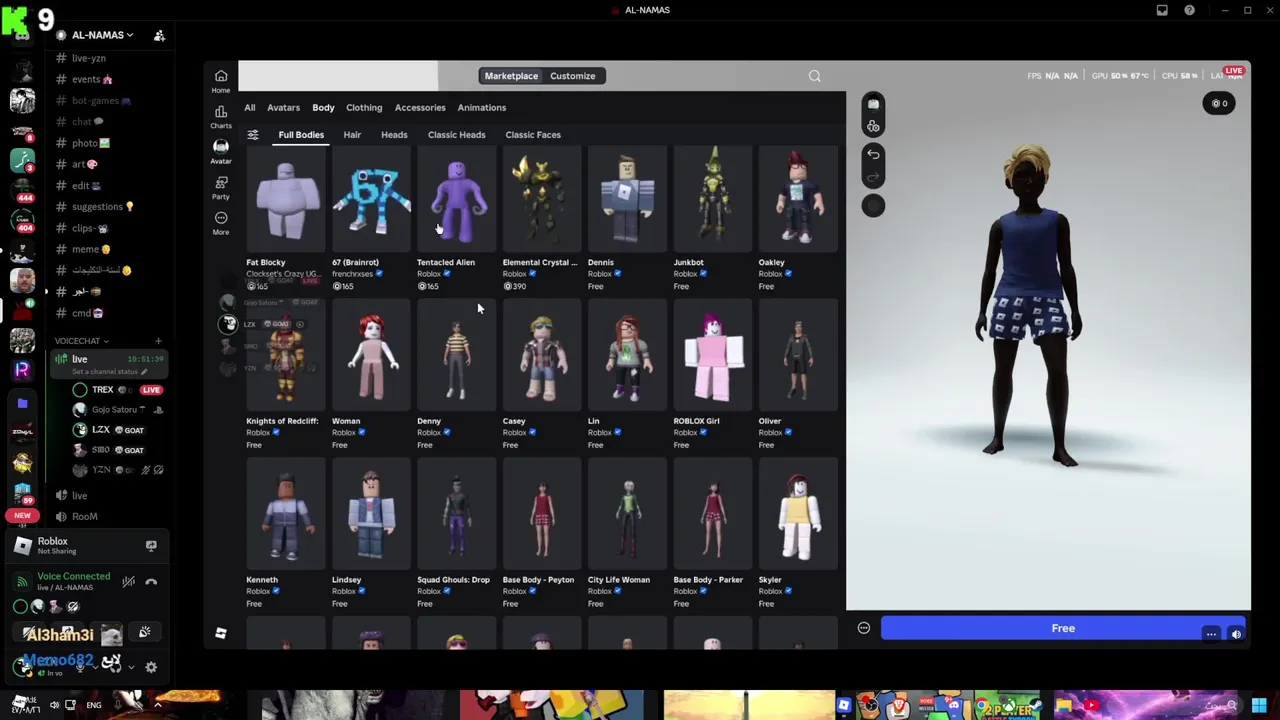Click the ENG language indicator in taskbar
The image size is (1280, 720).
[93, 706]
